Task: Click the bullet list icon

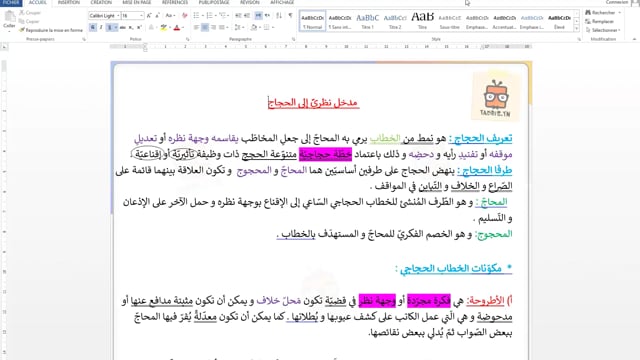Action: [x=196, y=16]
